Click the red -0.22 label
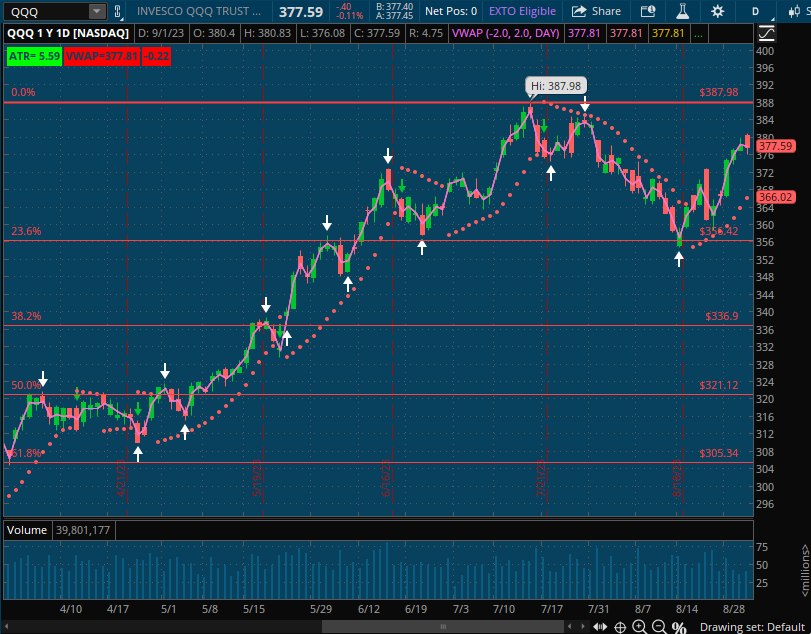The height and width of the screenshot is (634, 811). point(156,56)
